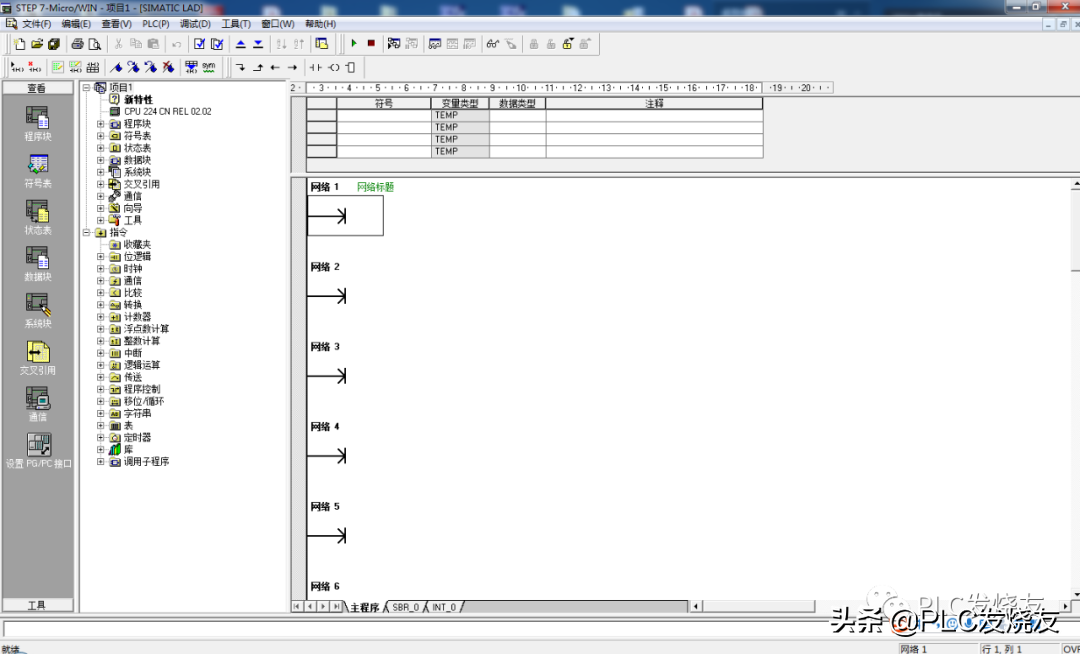Collapse the 指令 instruction tree node
Image resolution: width=1080 pixels, height=654 pixels.
tap(87, 233)
